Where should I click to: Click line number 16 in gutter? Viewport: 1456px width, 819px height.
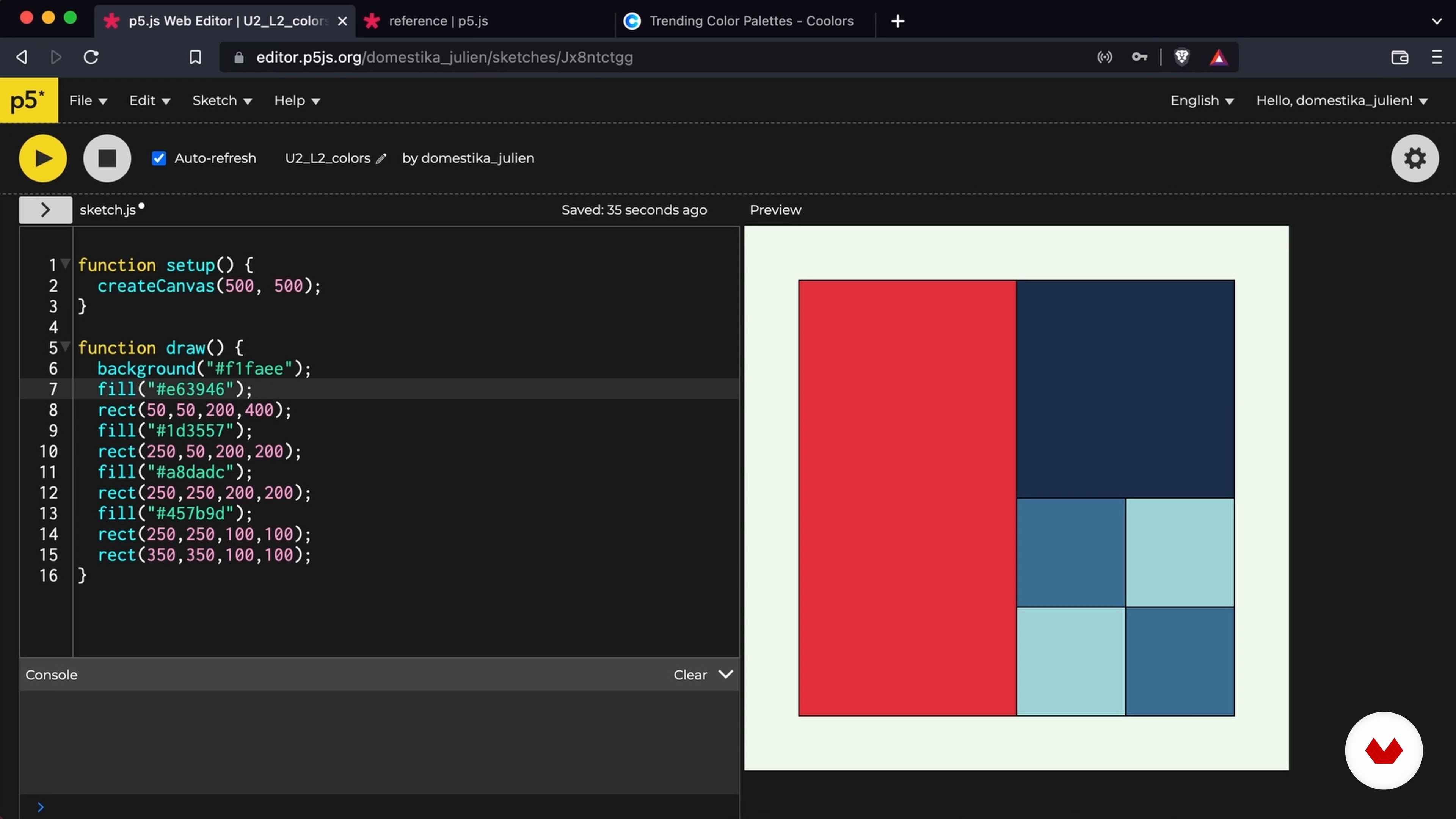pos(48,576)
